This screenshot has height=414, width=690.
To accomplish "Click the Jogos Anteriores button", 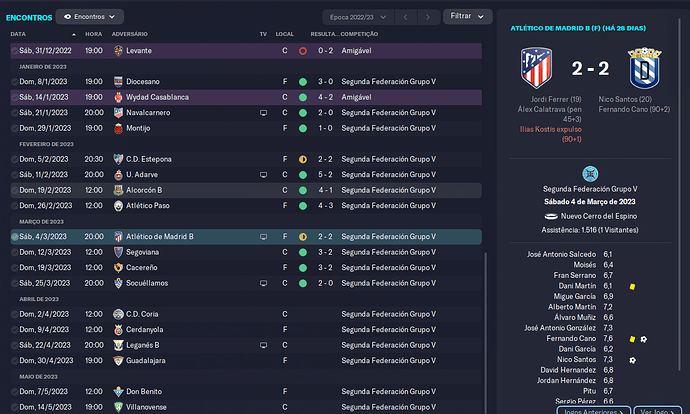I will [x=593, y=411].
